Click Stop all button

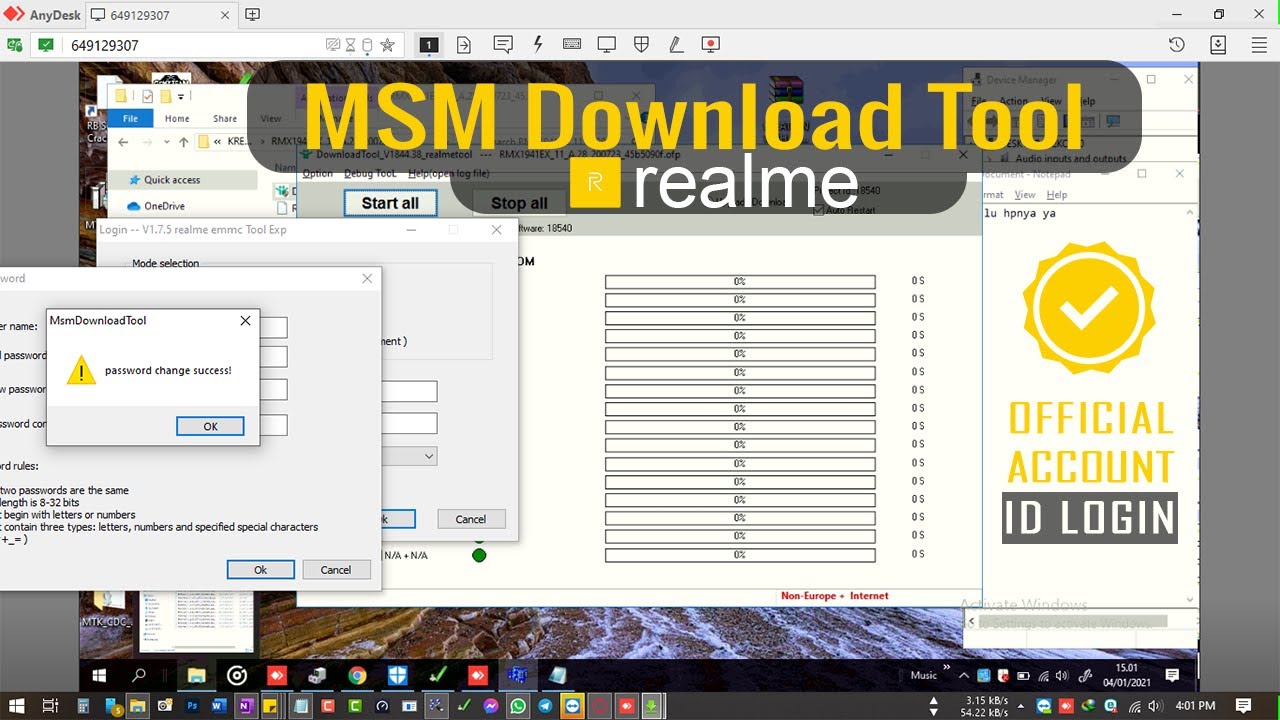tap(519, 203)
